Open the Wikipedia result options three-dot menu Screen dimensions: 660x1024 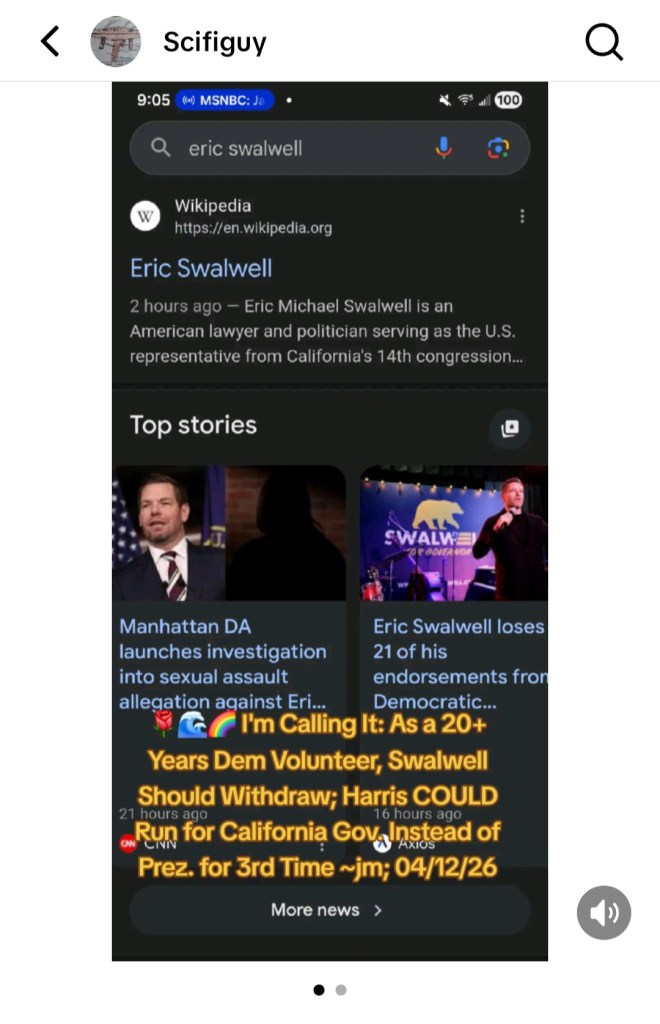point(522,216)
